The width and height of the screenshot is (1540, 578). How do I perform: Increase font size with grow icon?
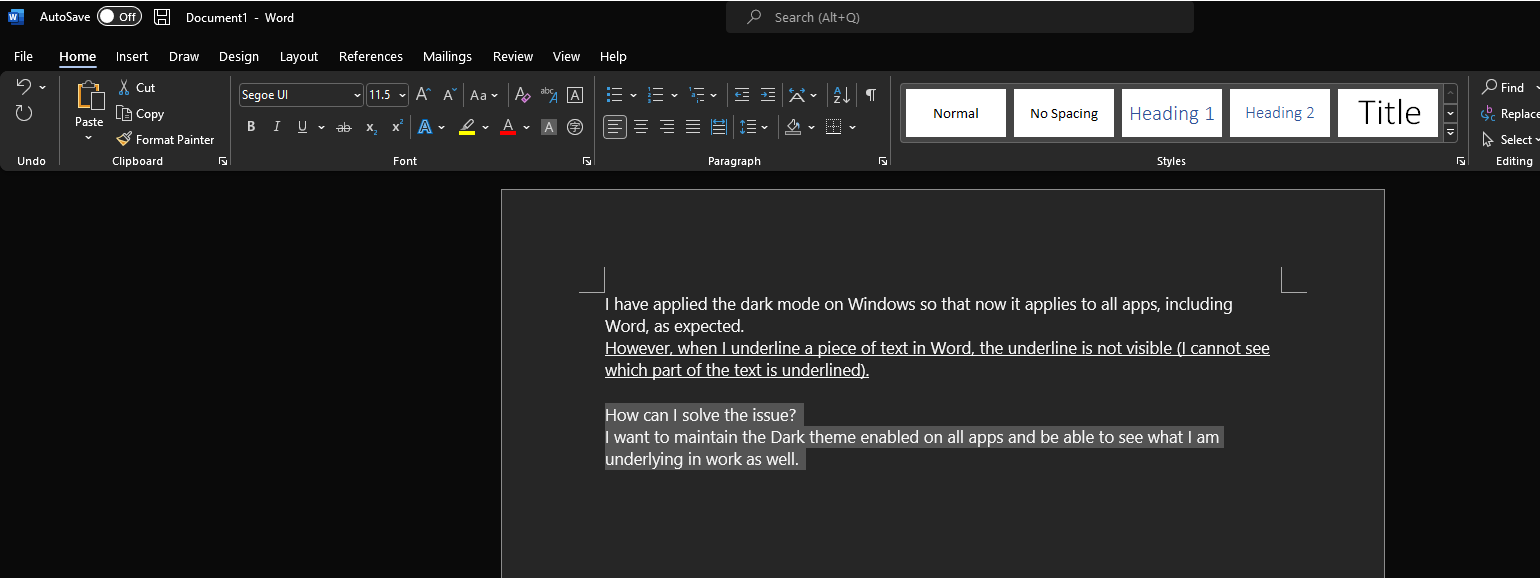click(x=423, y=95)
